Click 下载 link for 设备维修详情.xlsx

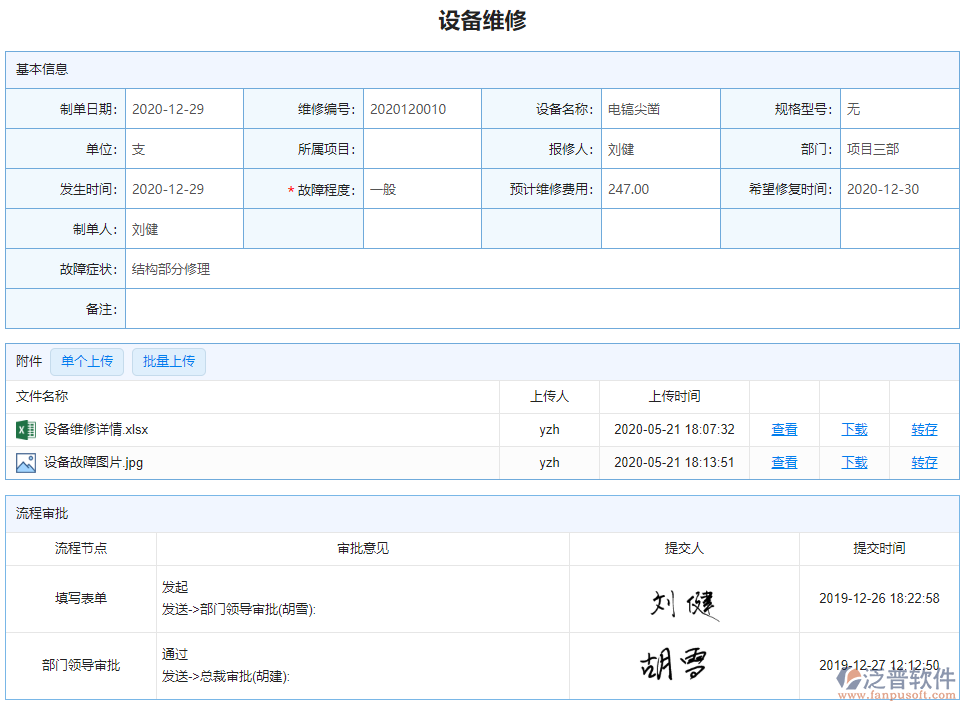pos(854,429)
